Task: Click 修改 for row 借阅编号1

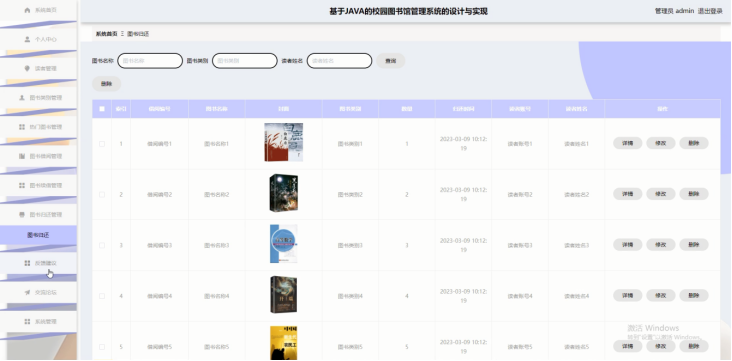Action: [x=661, y=143]
